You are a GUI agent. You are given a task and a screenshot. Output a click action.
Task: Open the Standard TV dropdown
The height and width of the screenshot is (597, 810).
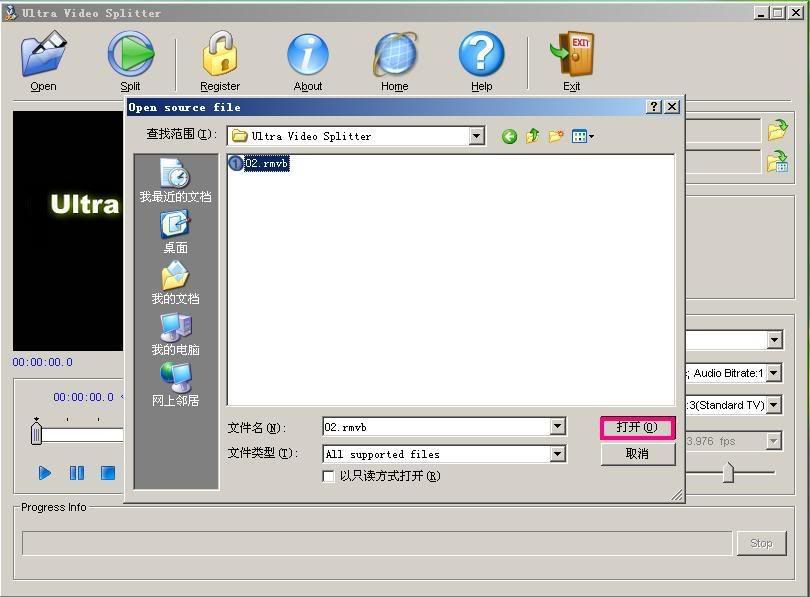tap(774, 405)
